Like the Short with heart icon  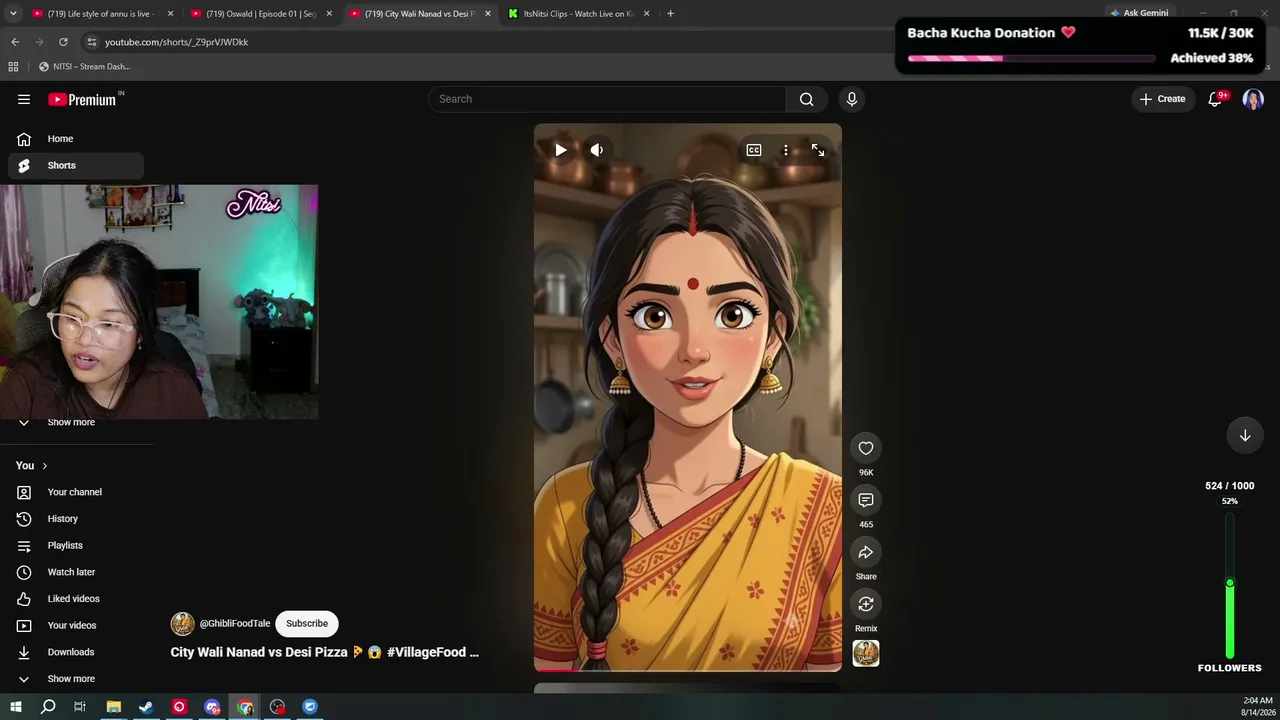coord(866,448)
